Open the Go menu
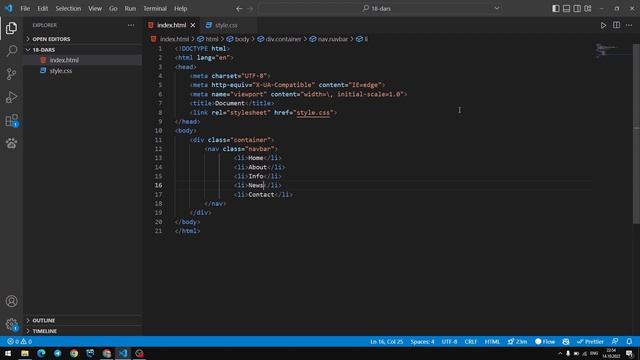Image resolution: width=640 pixels, height=360 pixels. [x=113, y=9]
